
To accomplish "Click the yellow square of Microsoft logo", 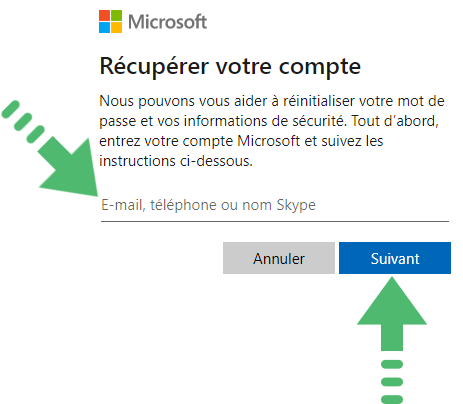I will point(116,27).
